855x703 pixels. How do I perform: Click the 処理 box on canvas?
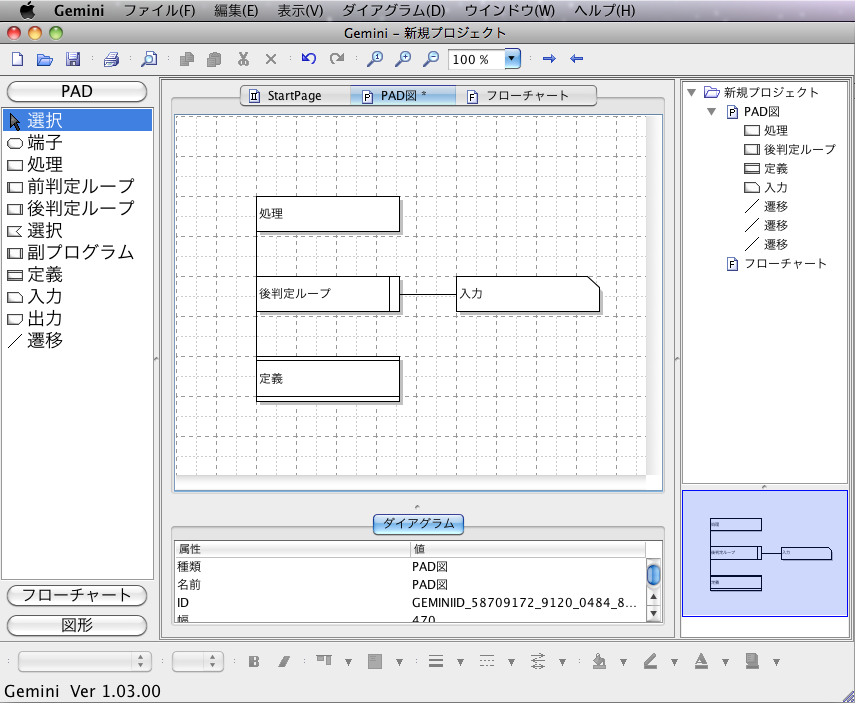click(328, 214)
